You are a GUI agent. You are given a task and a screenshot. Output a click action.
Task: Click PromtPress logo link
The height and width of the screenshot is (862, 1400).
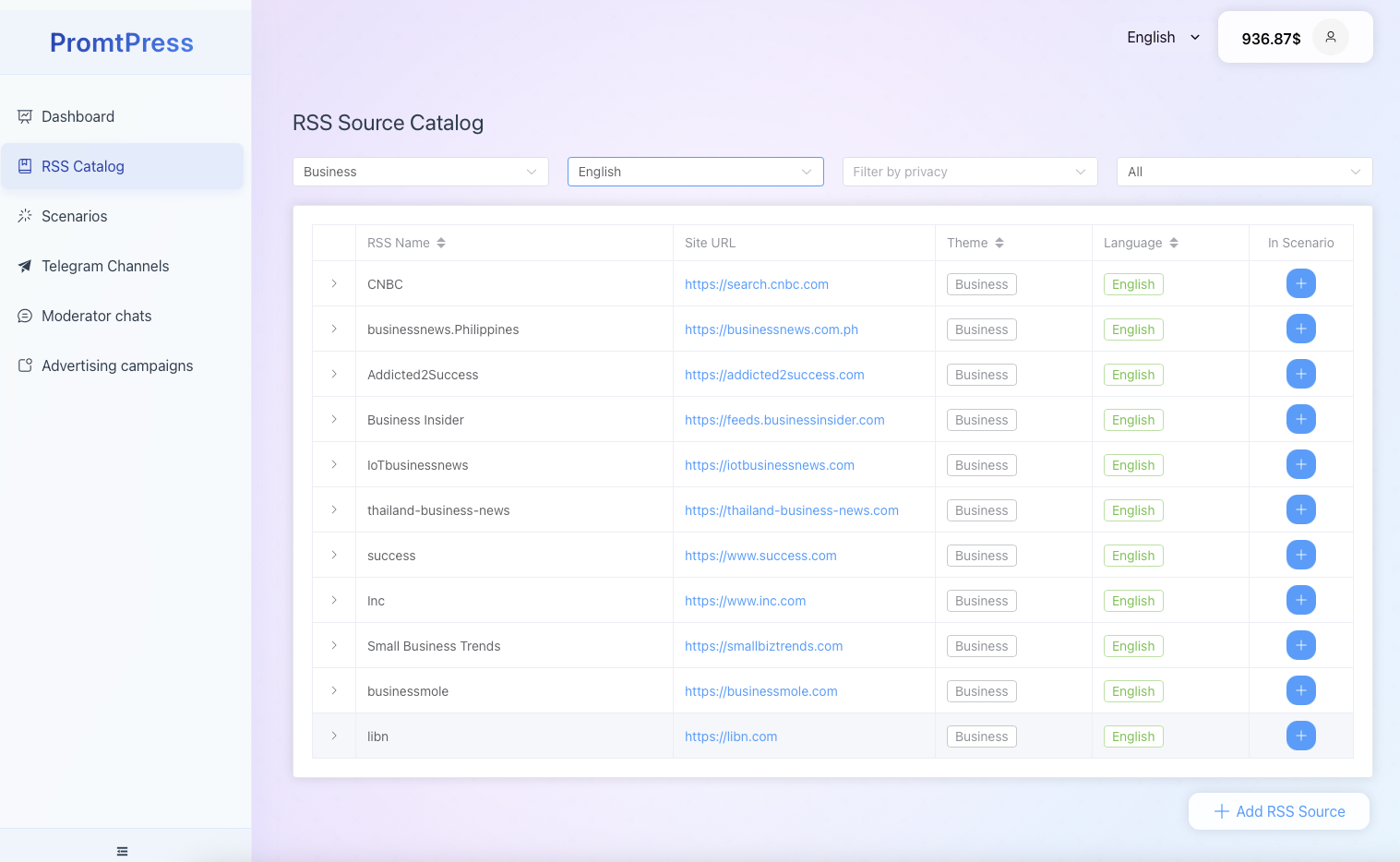122,42
